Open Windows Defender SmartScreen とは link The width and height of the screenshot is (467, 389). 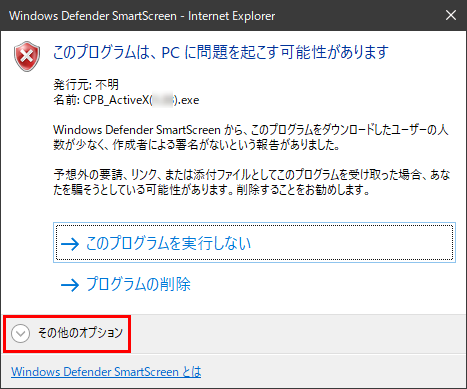point(106,372)
